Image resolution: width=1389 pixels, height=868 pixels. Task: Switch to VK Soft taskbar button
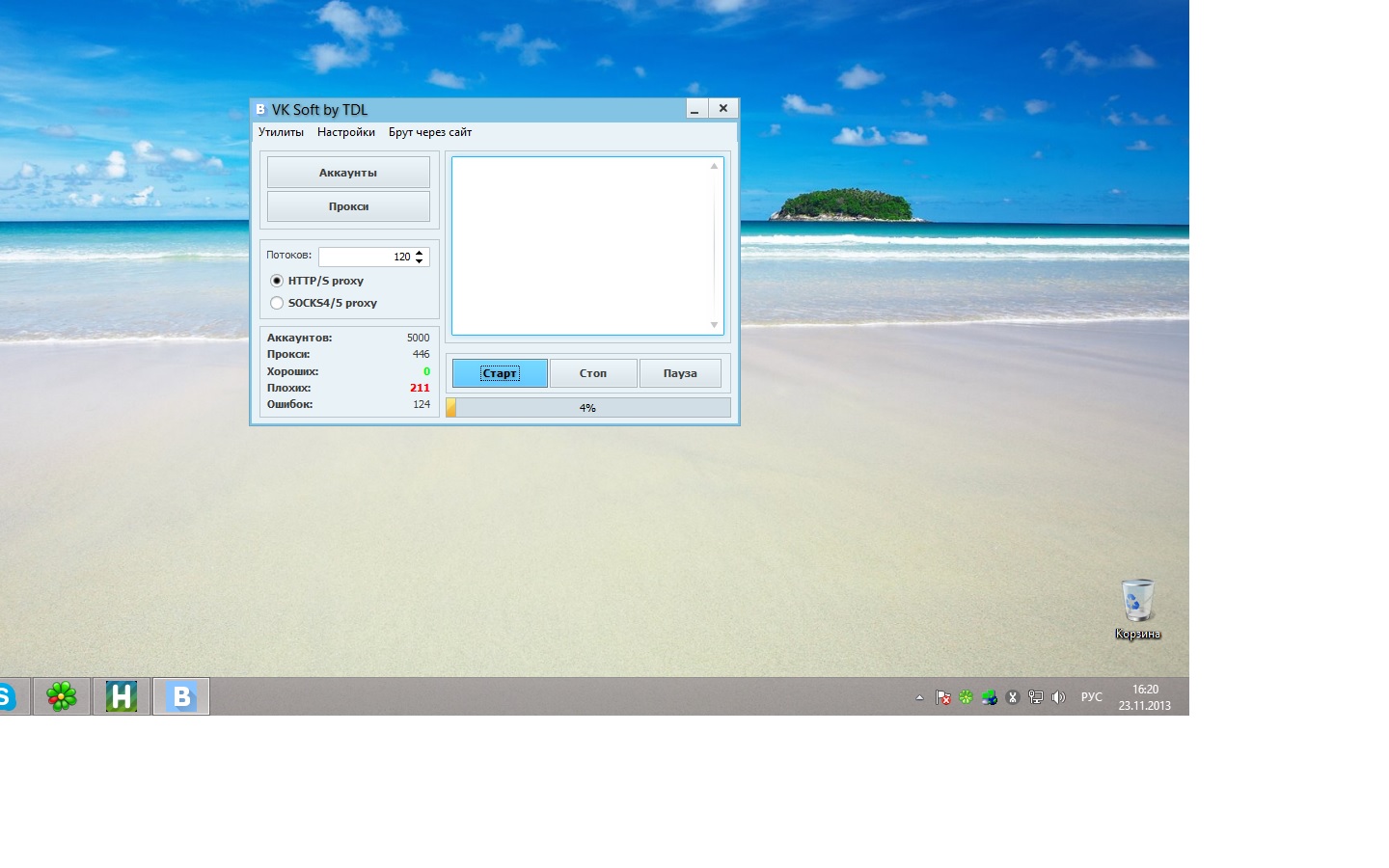(x=181, y=696)
